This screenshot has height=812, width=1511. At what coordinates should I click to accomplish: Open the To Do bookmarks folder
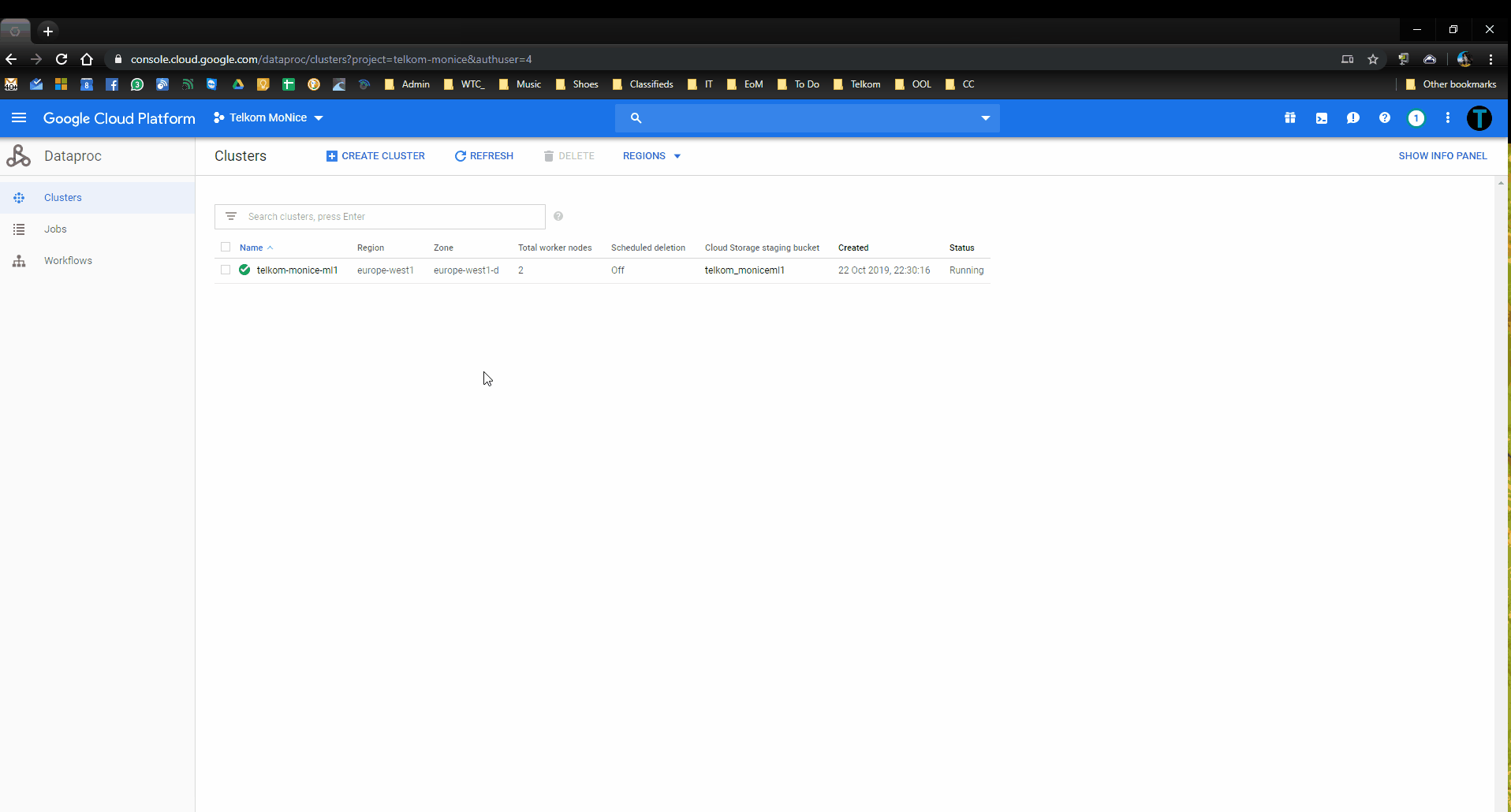pyautogui.click(x=798, y=84)
